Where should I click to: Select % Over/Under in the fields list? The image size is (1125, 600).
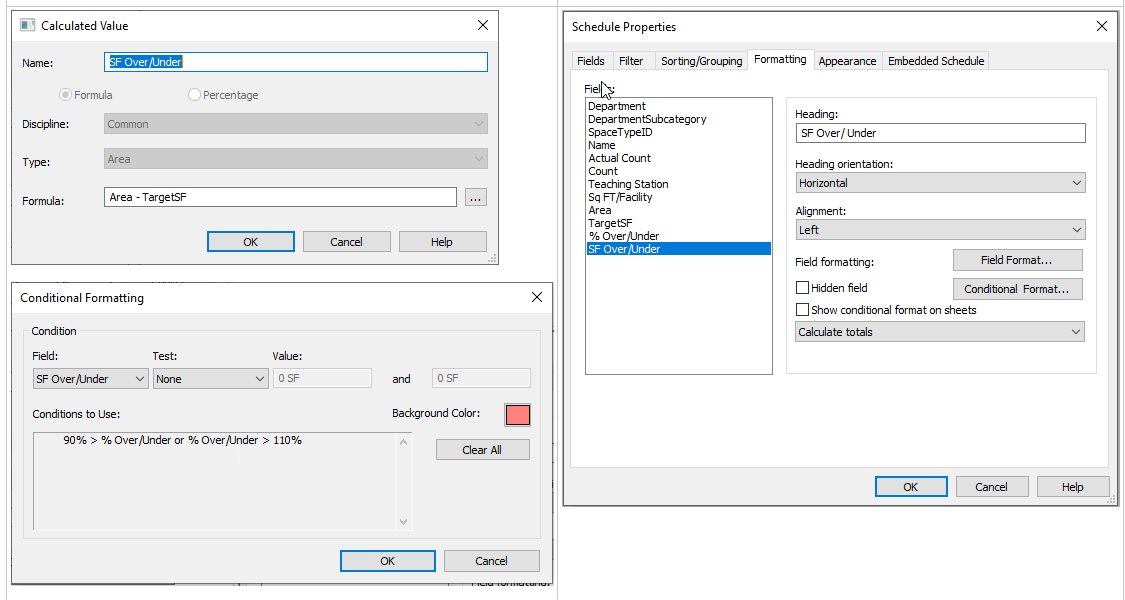click(x=623, y=236)
